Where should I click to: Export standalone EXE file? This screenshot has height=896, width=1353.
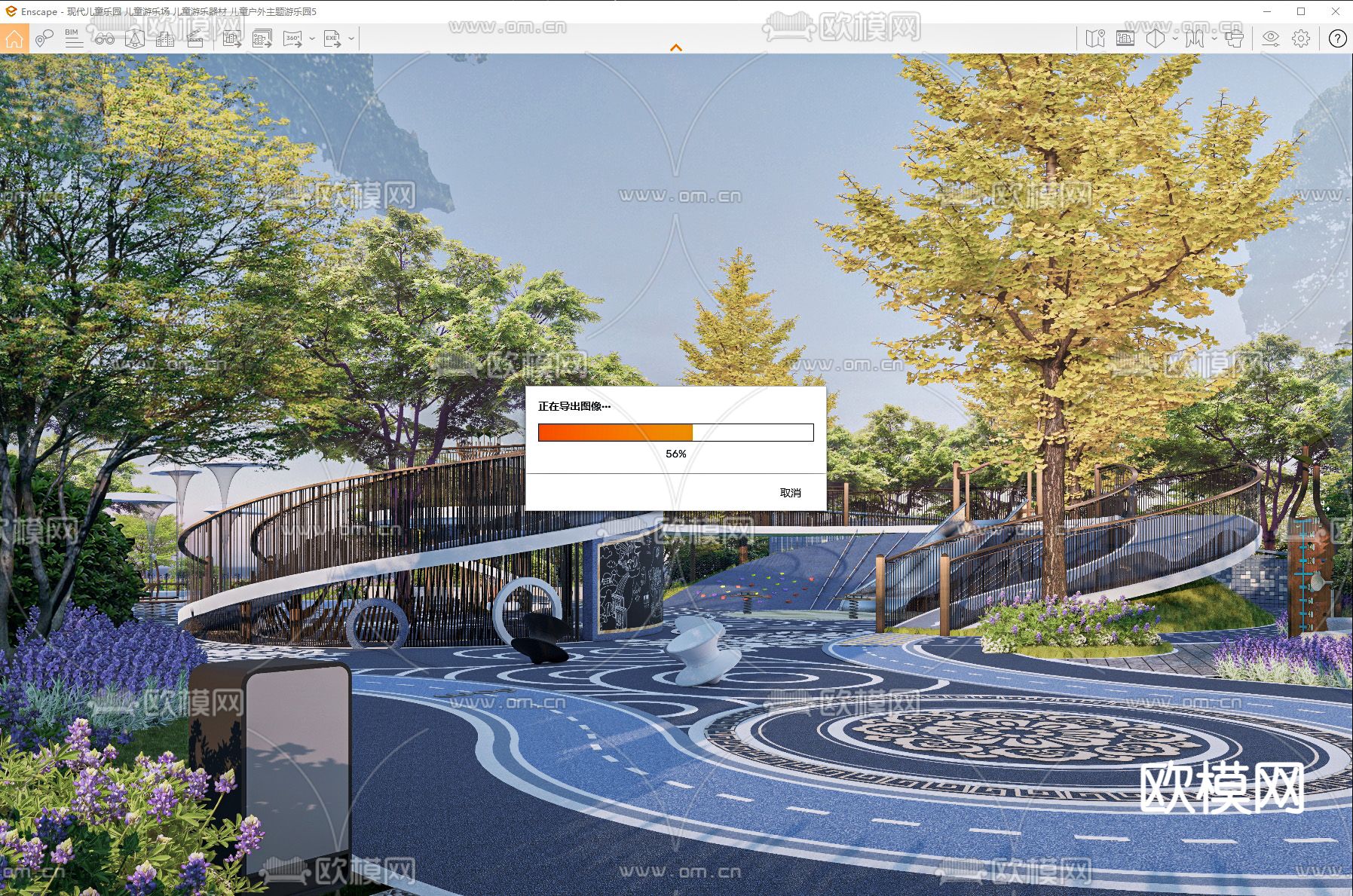coord(332,38)
